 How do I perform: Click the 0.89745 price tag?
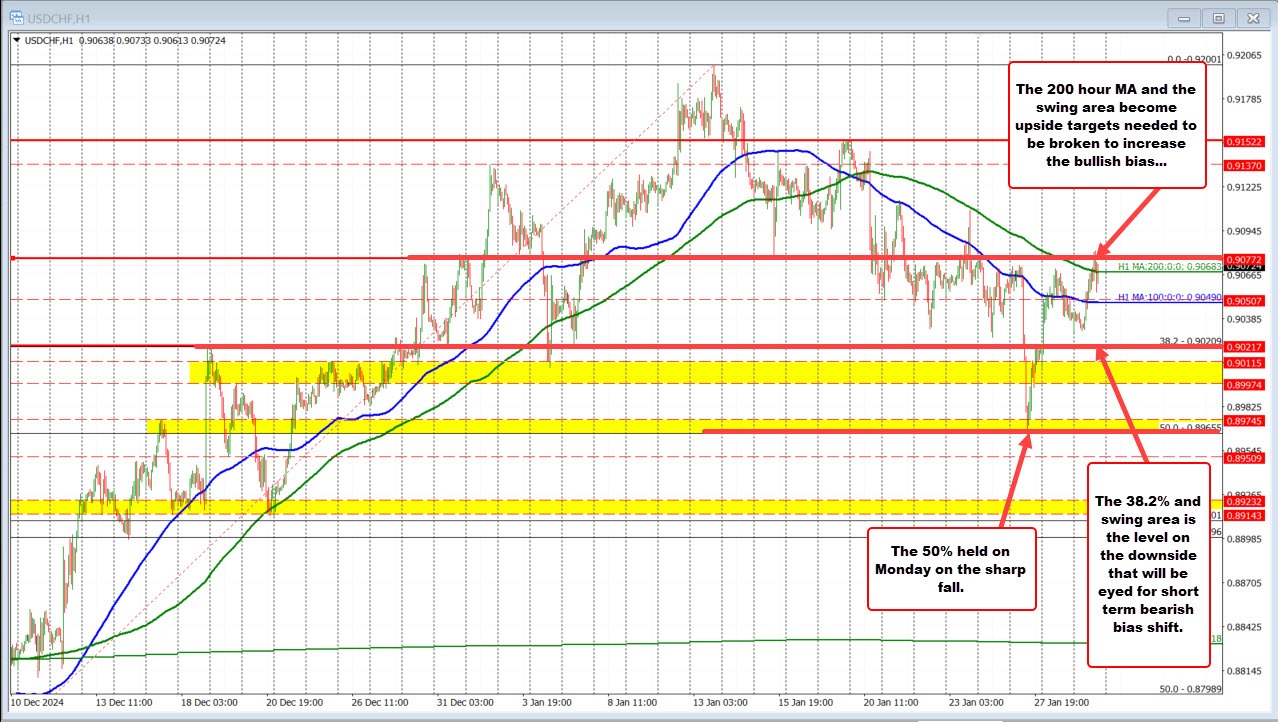point(1245,422)
